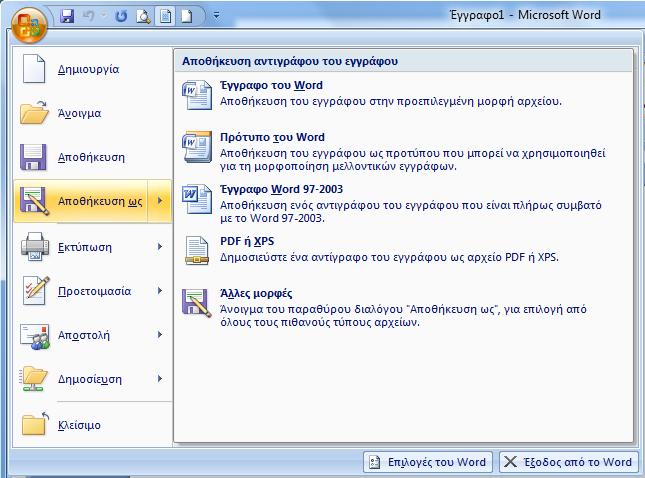The width and height of the screenshot is (645, 478).
Task: Choose Κλείσιμο menu entry
Action: [93, 425]
